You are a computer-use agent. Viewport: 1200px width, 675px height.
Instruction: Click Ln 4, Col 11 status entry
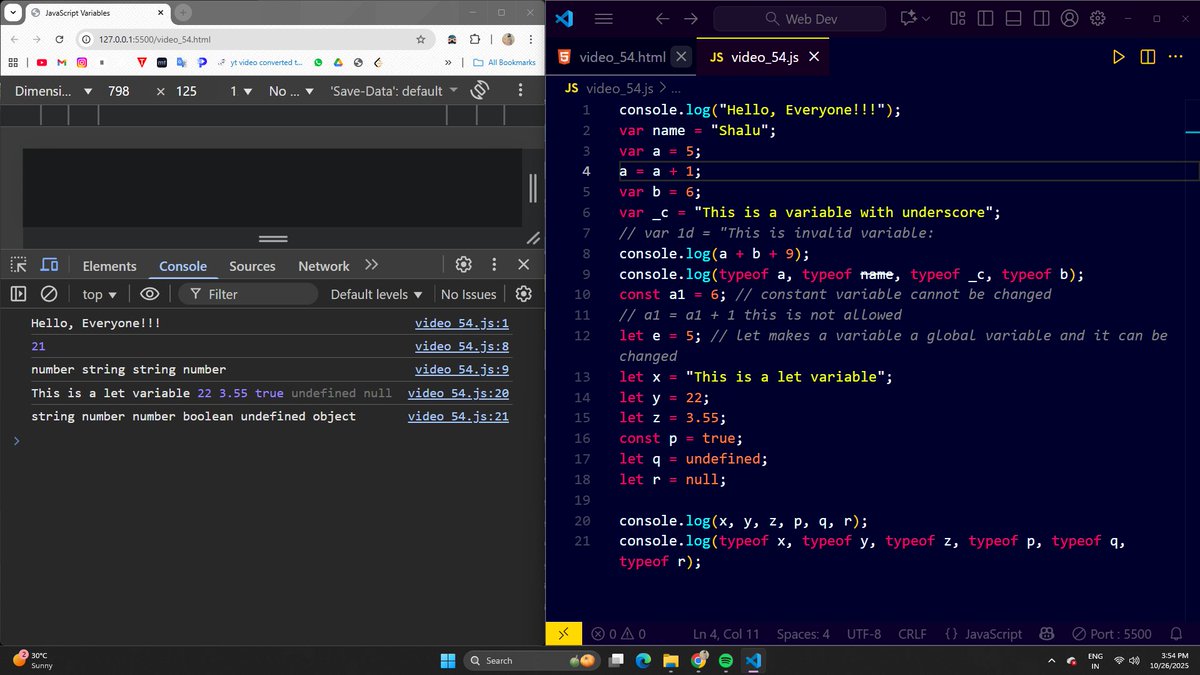pyautogui.click(x=726, y=634)
